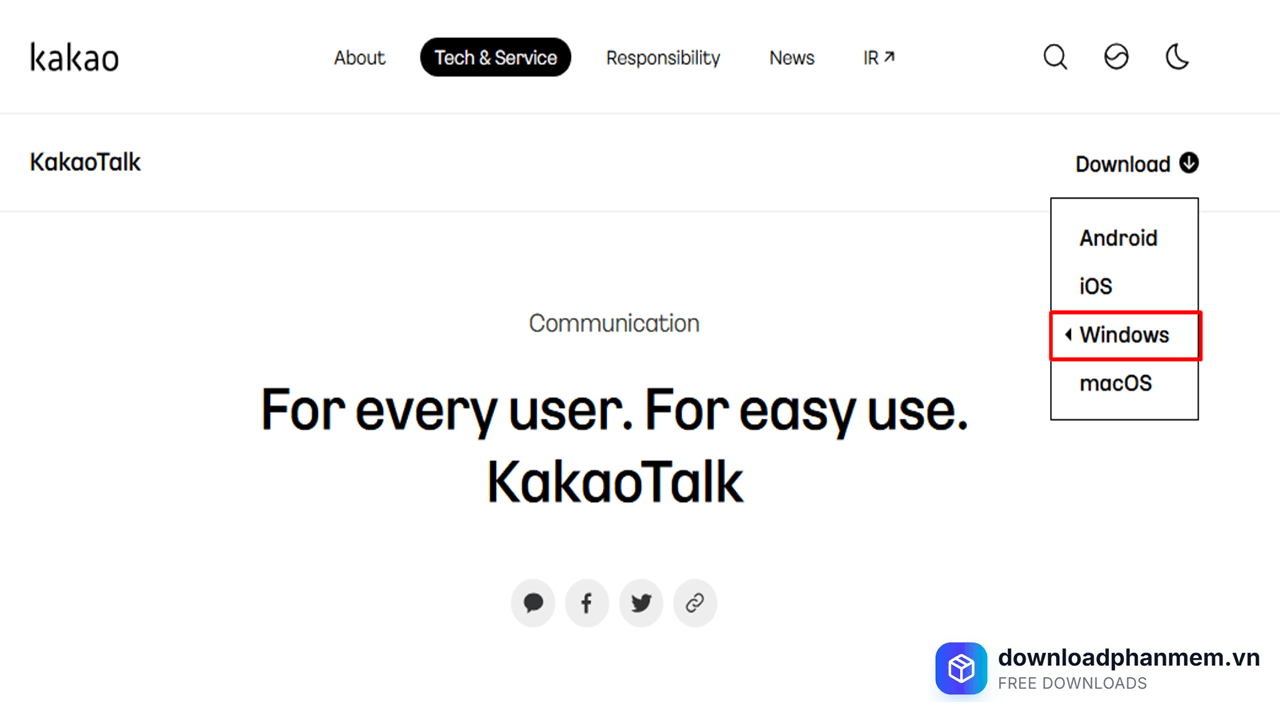Select iOS from download list

pyautogui.click(x=1096, y=286)
